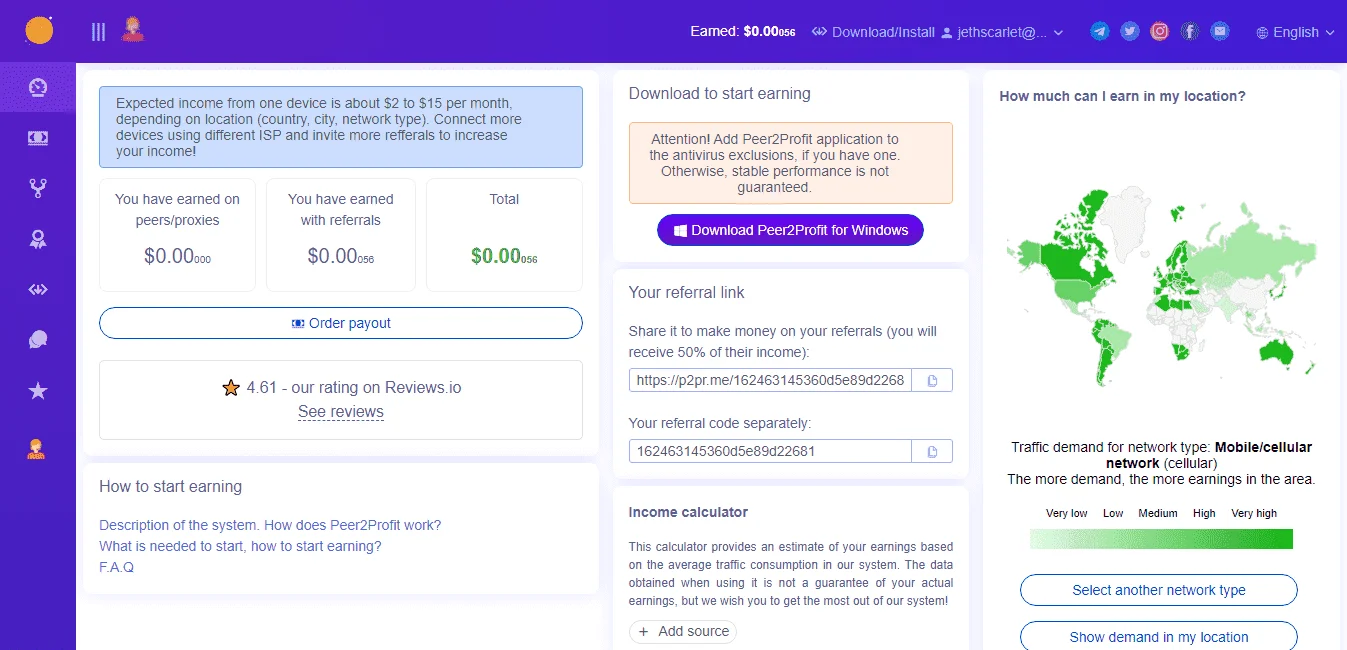
Task: Open the money payouts sidebar icon
Action: pyautogui.click(x=38, y=138)
